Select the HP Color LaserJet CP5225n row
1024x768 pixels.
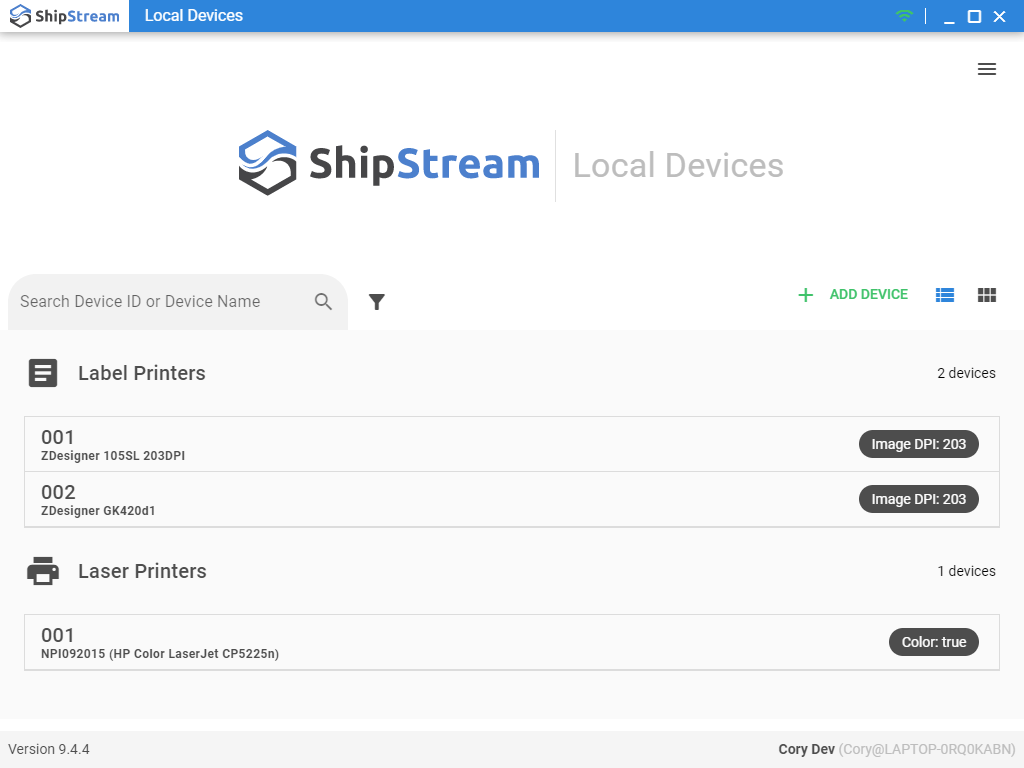point(400,643)
